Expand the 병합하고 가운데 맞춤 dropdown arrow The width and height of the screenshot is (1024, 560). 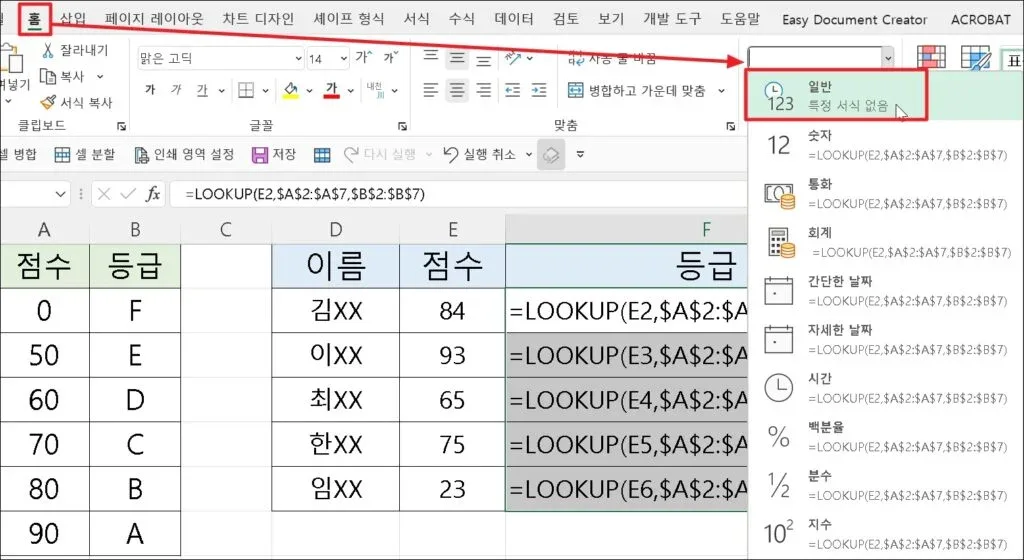point(722,91)
